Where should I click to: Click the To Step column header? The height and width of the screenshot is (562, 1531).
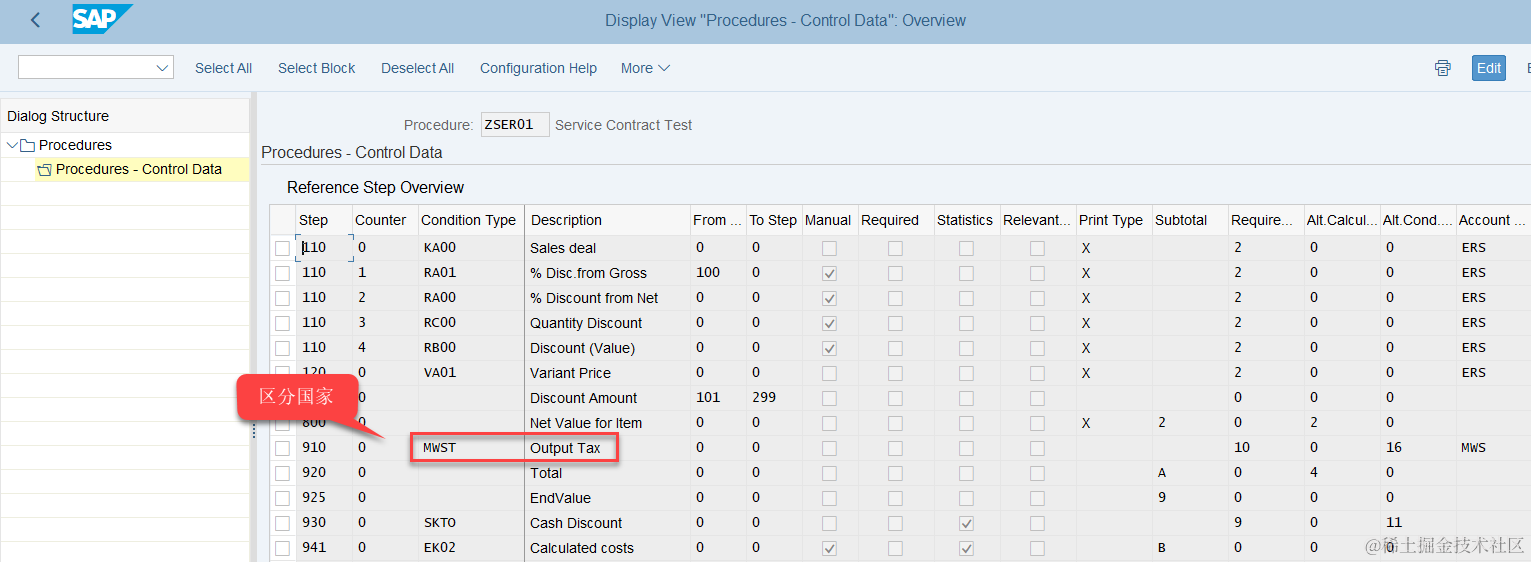coord(774,220)
